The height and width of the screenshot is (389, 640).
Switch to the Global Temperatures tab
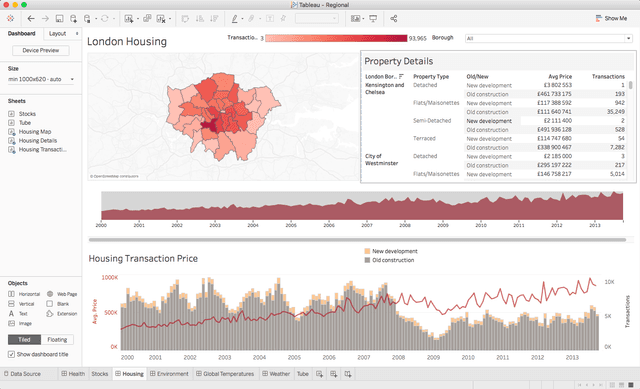(225, 374)
